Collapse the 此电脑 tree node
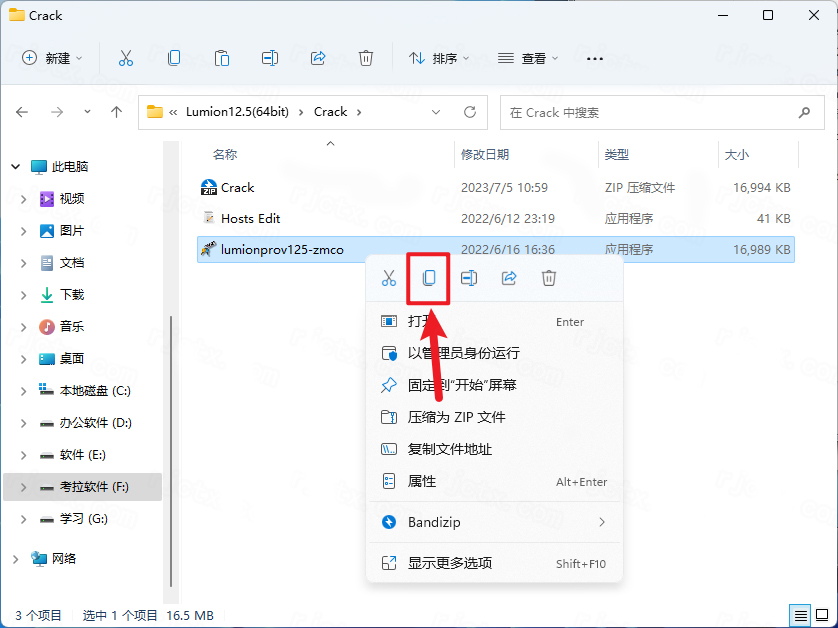This screenshot has width=838, height=628. (15, 167)
